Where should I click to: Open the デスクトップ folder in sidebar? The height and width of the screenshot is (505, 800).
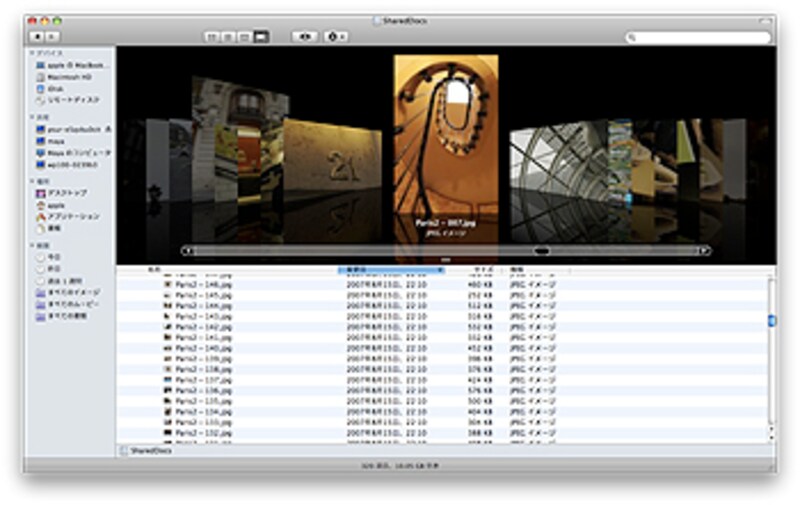pyautogui.click(x=66, y=192)
